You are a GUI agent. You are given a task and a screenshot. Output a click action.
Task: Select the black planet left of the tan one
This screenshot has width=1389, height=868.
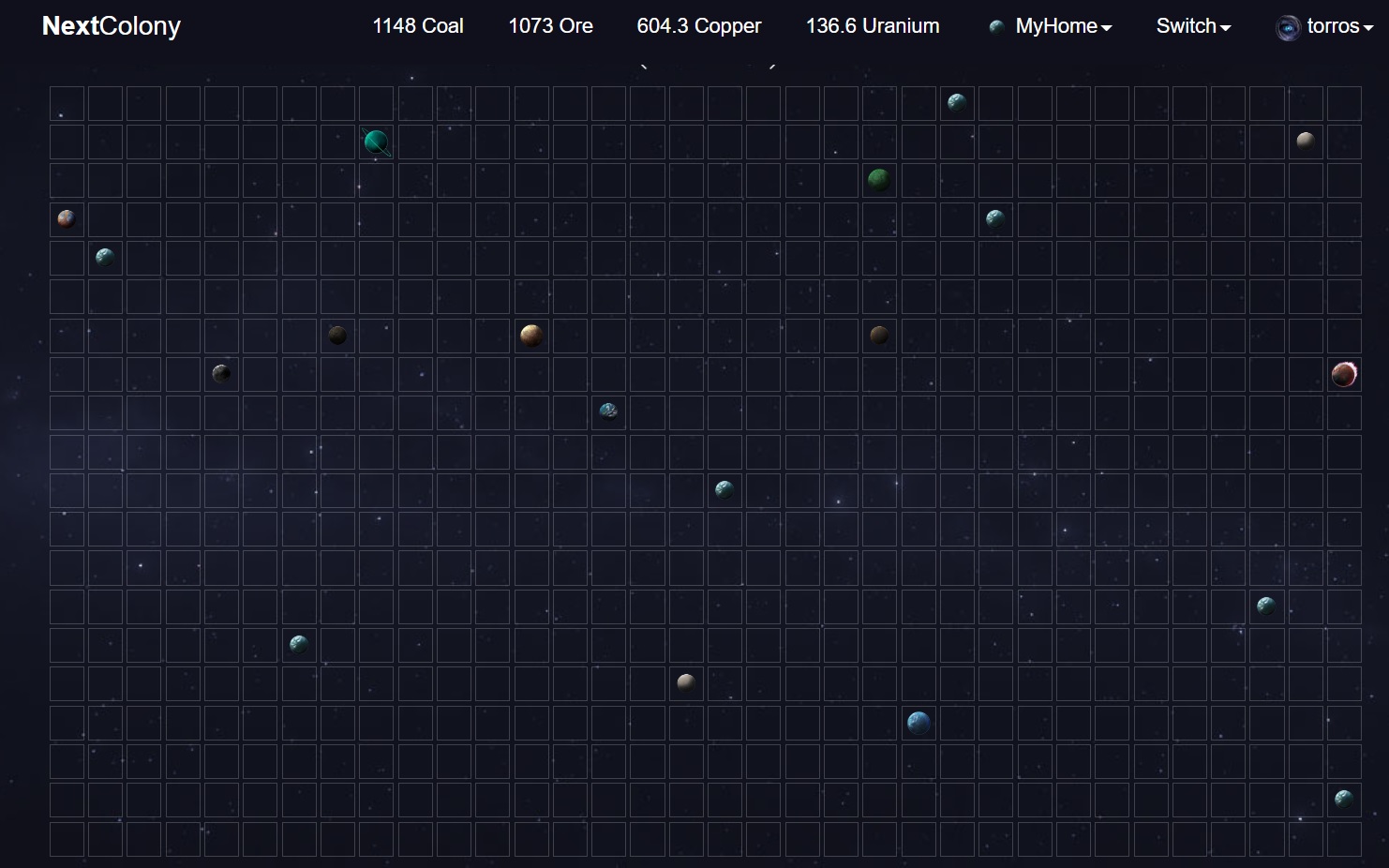337,335
